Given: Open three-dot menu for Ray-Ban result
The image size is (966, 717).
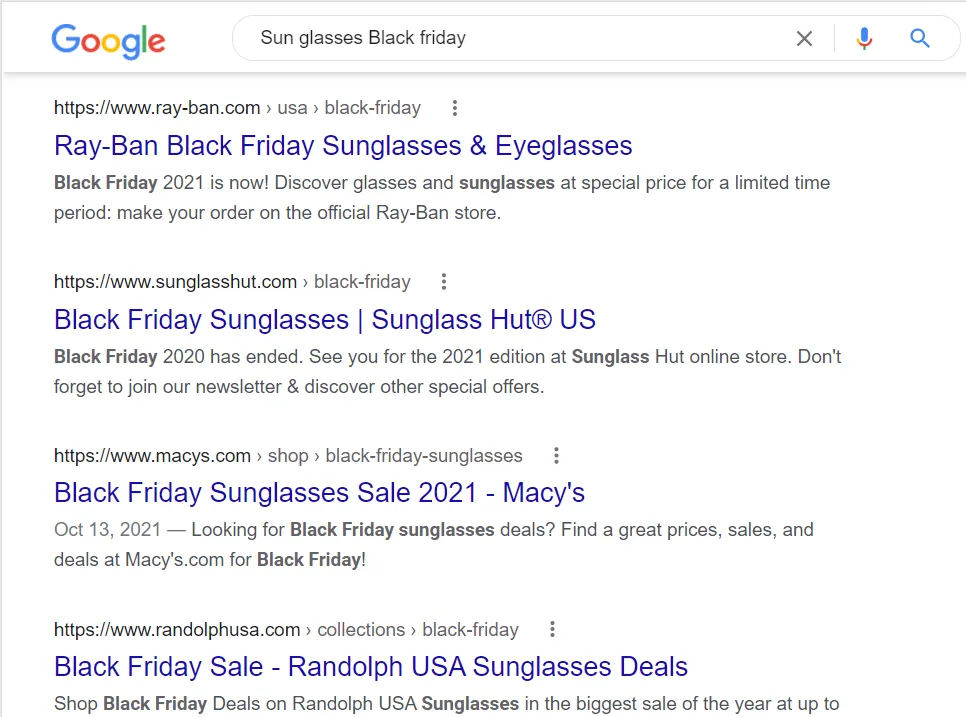Looking at the screenshot, I should pos(455,108).
